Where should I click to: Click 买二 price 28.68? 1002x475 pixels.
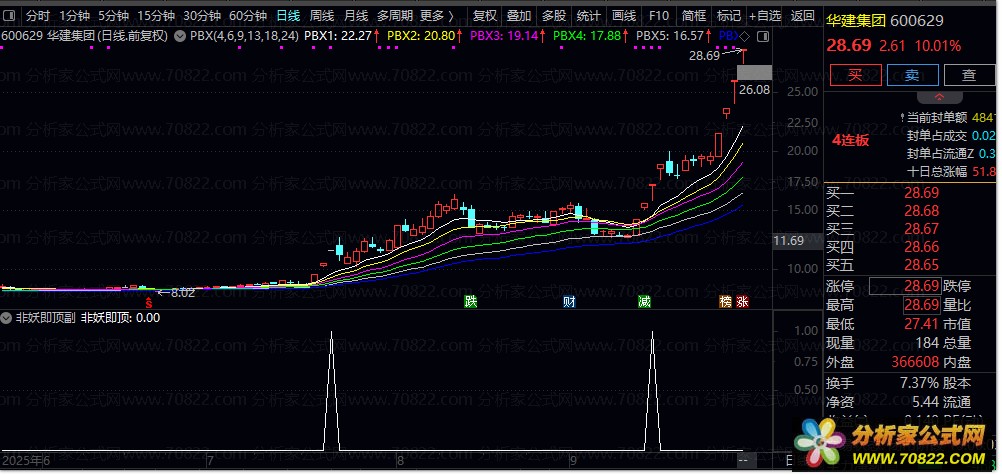[x=921, y=211]
